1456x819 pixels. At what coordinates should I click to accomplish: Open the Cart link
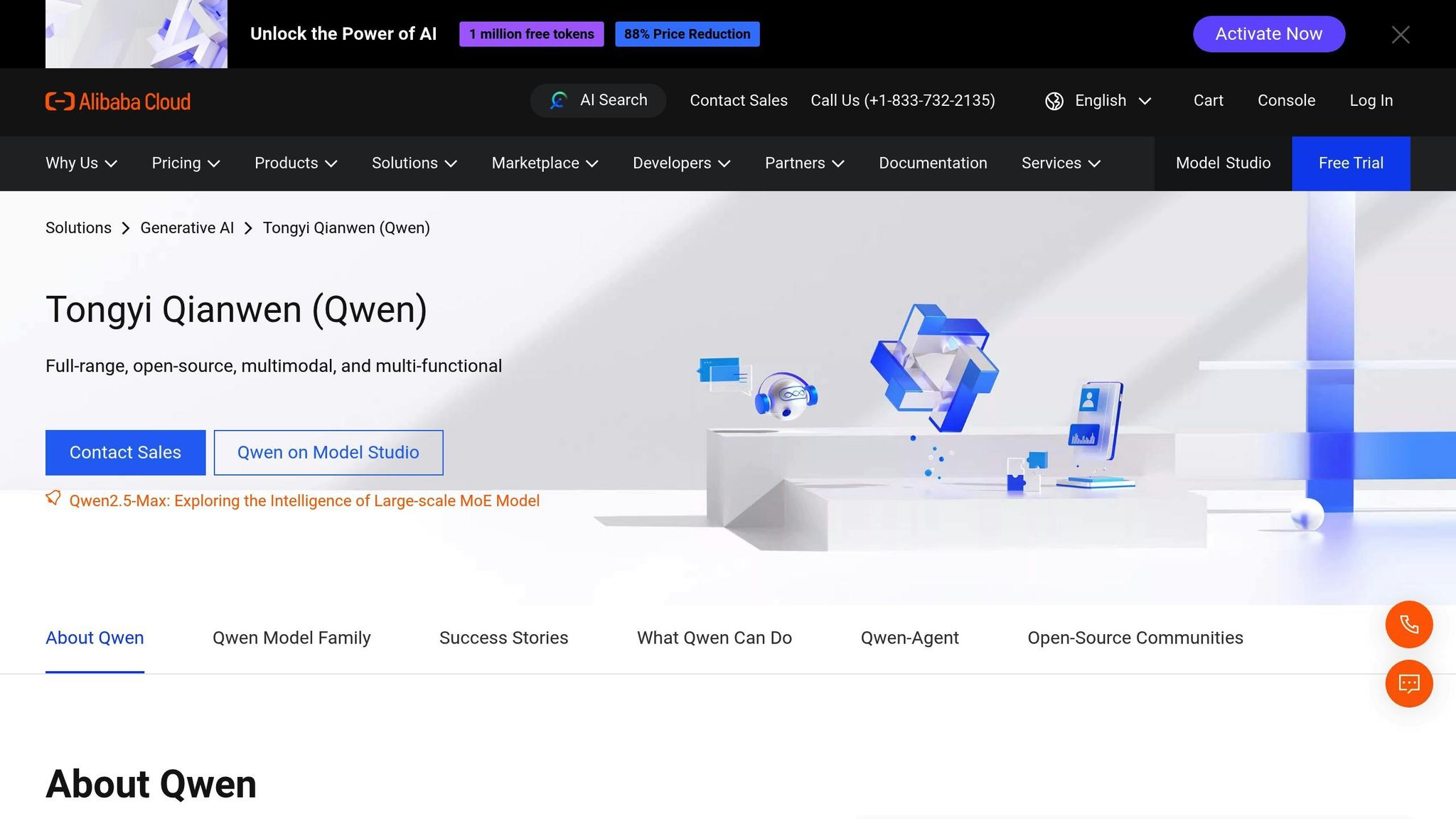click(x=1209, y=101)
